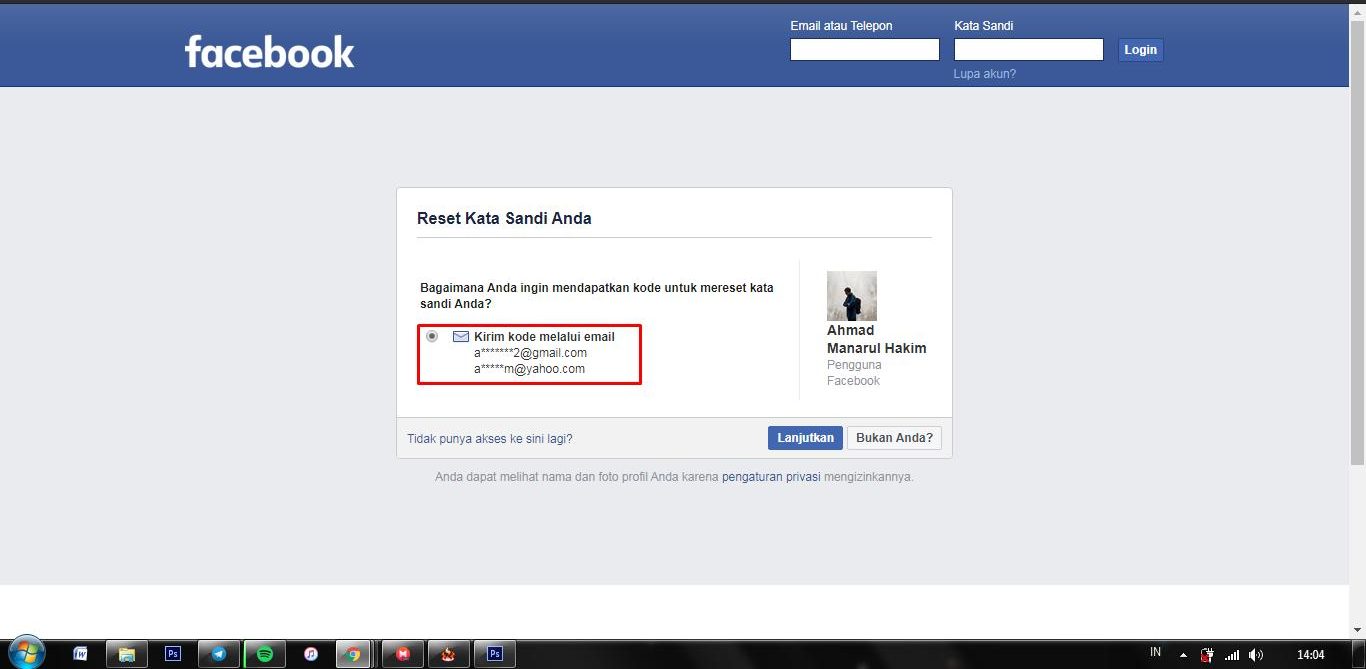This screenshot has height=669, width=1366.
Task: Click the battery power tray icon
Action: point(1207,655)
